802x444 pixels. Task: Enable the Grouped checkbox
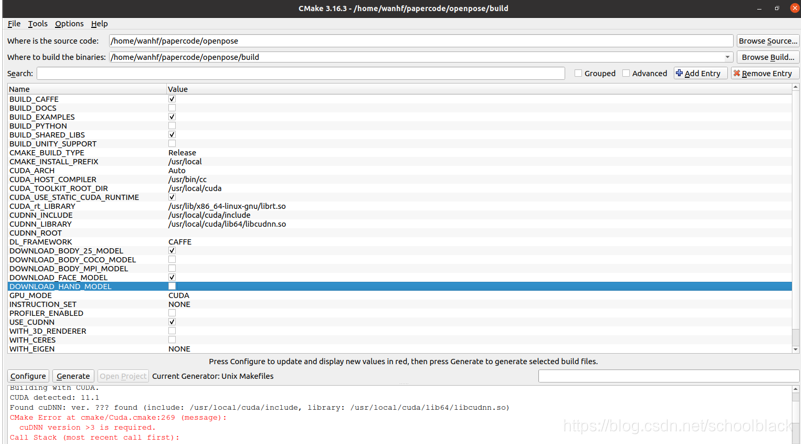coord(578,73)
